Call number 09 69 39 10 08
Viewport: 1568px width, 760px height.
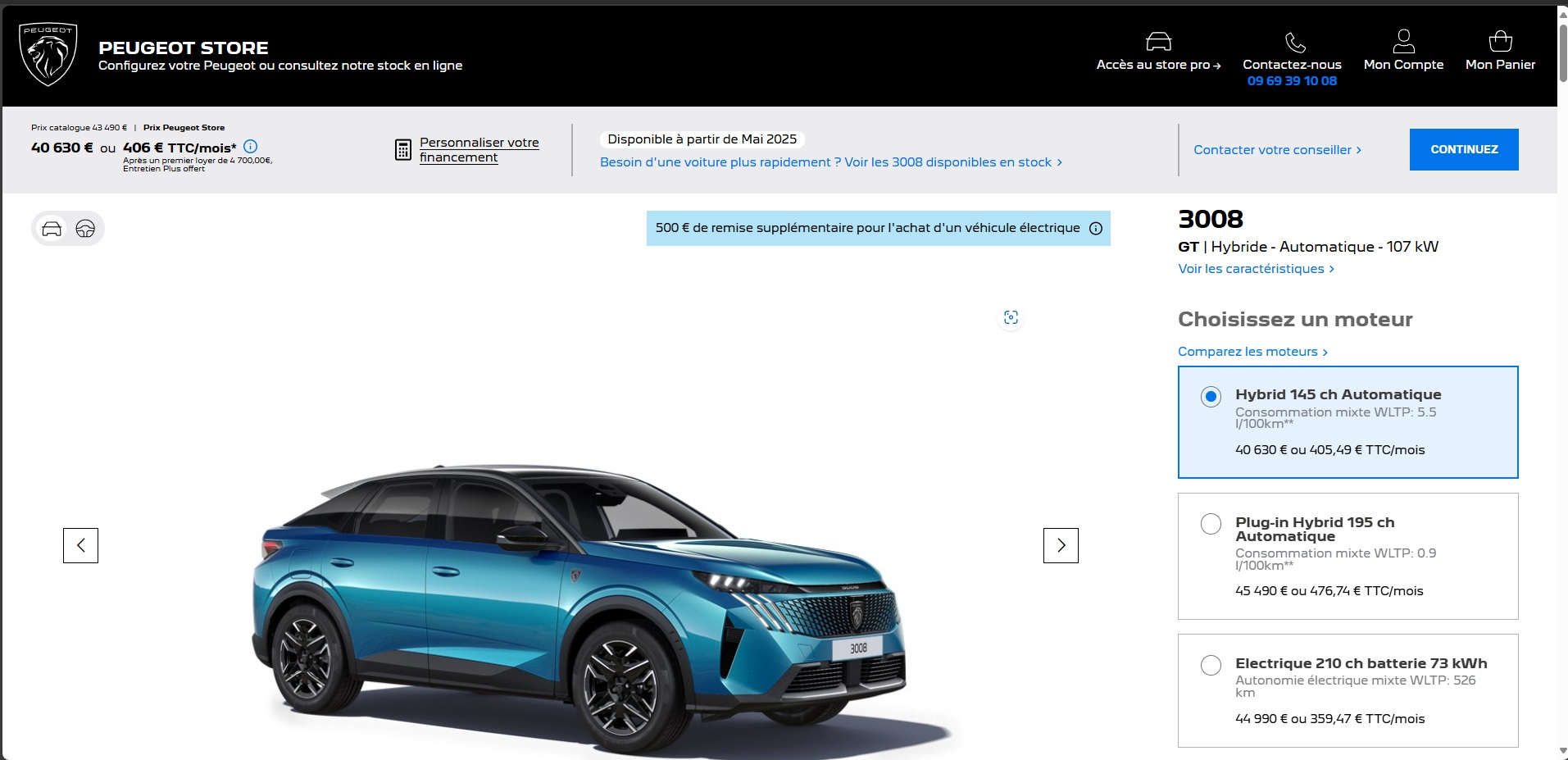(x=1292, y=80)
